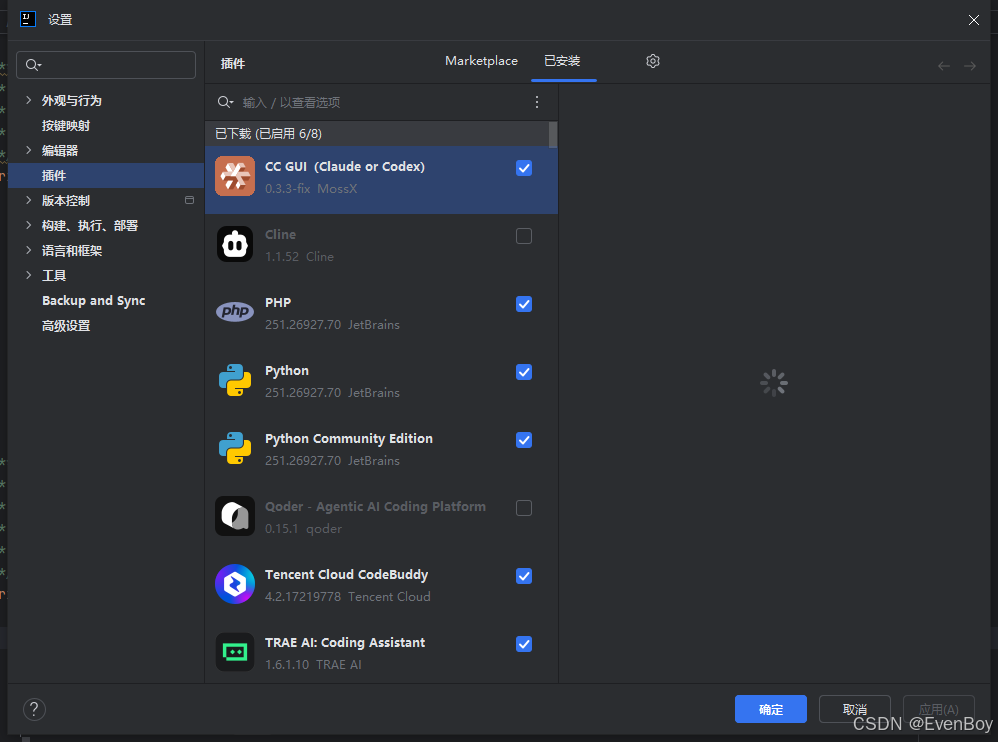This screenshot has height=742, width=998.
Task: Open Backup and Sync settings
Action: 94,300
